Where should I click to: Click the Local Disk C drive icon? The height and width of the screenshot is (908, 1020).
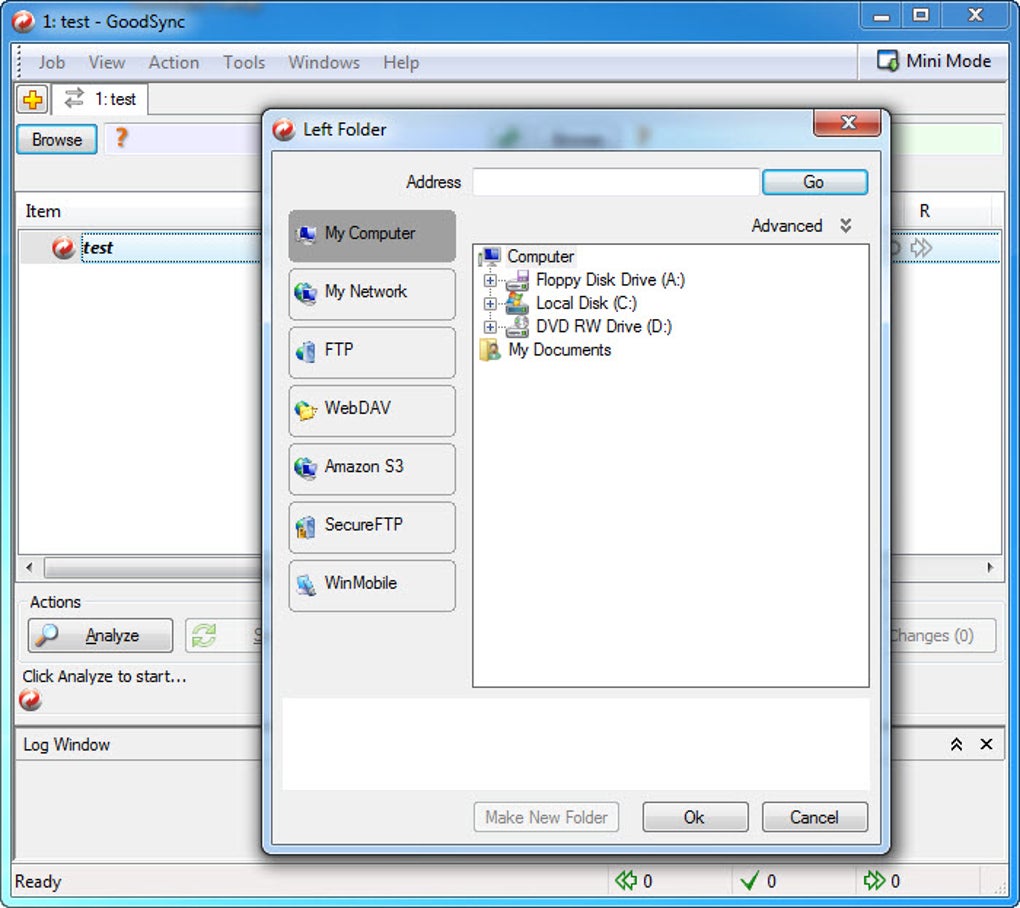(x=517, y=303)
